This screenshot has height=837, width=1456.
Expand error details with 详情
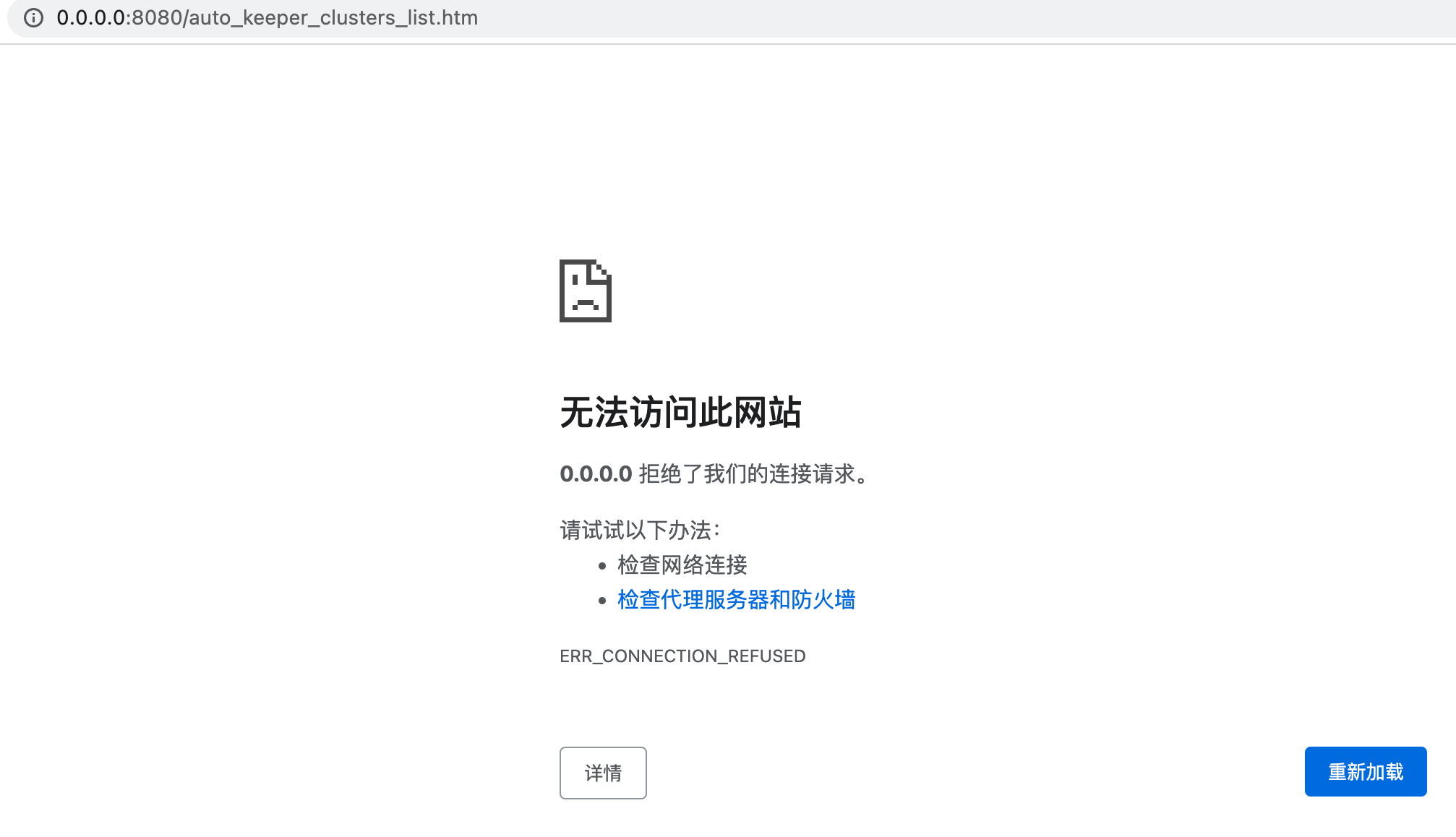click(x=603, y=773)
